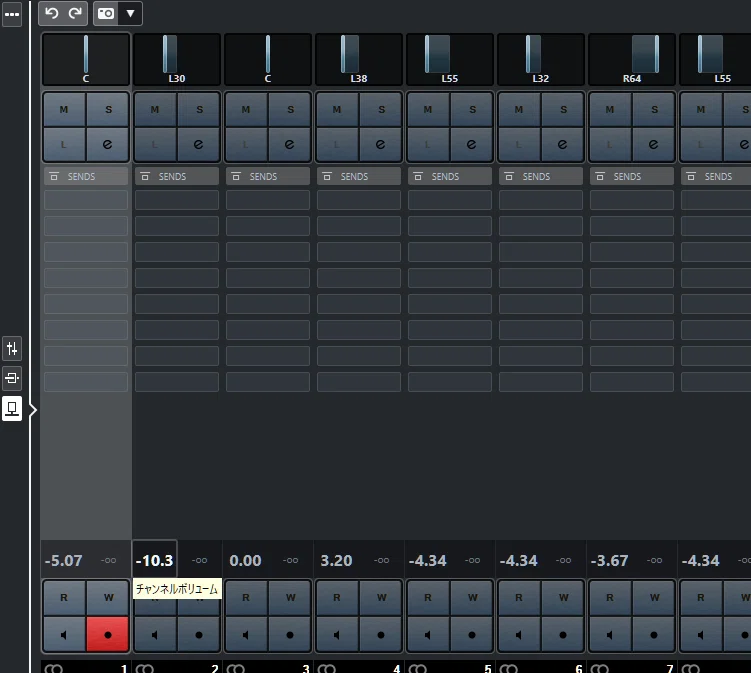Screen dimensions: 751x673
Task: Click the channel 7 volume value -3.67
Action: click(x=609, y=560)
